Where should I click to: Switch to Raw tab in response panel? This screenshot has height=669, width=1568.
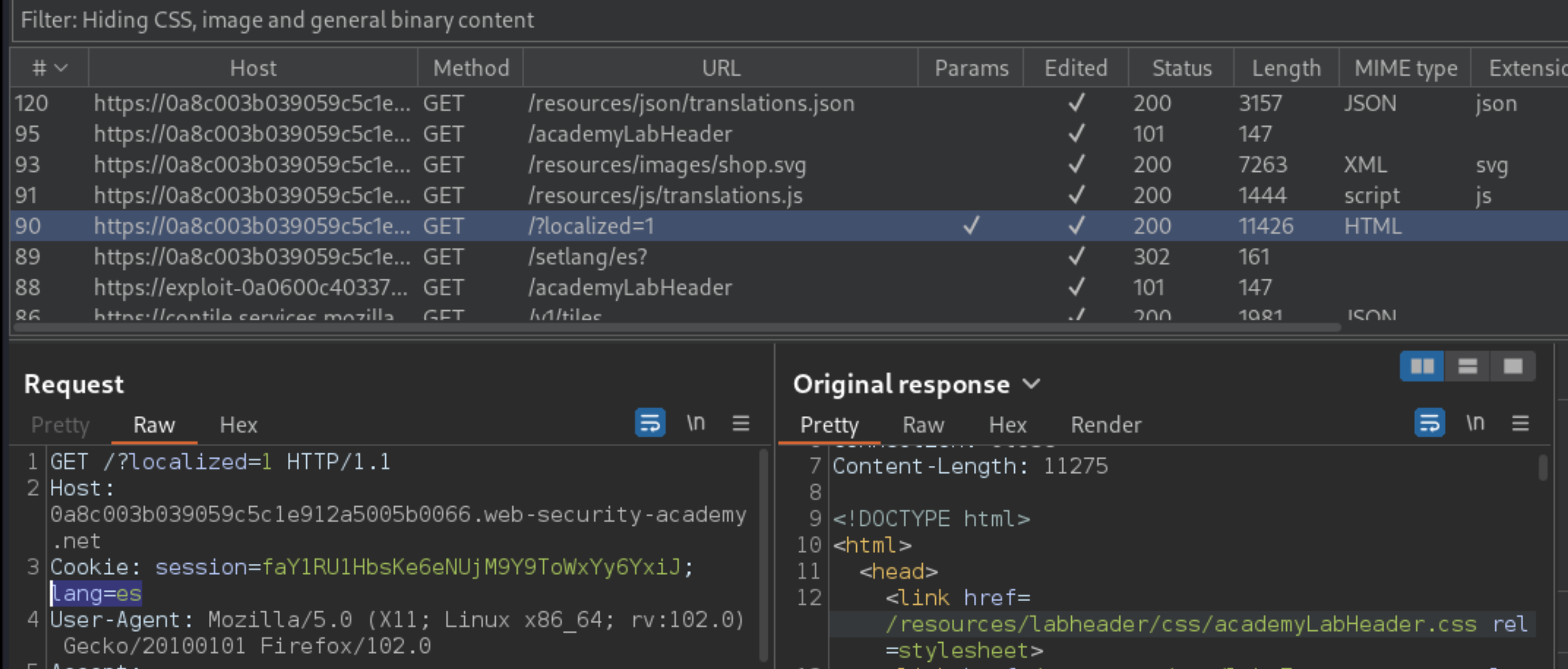click(x=923, y=425)
